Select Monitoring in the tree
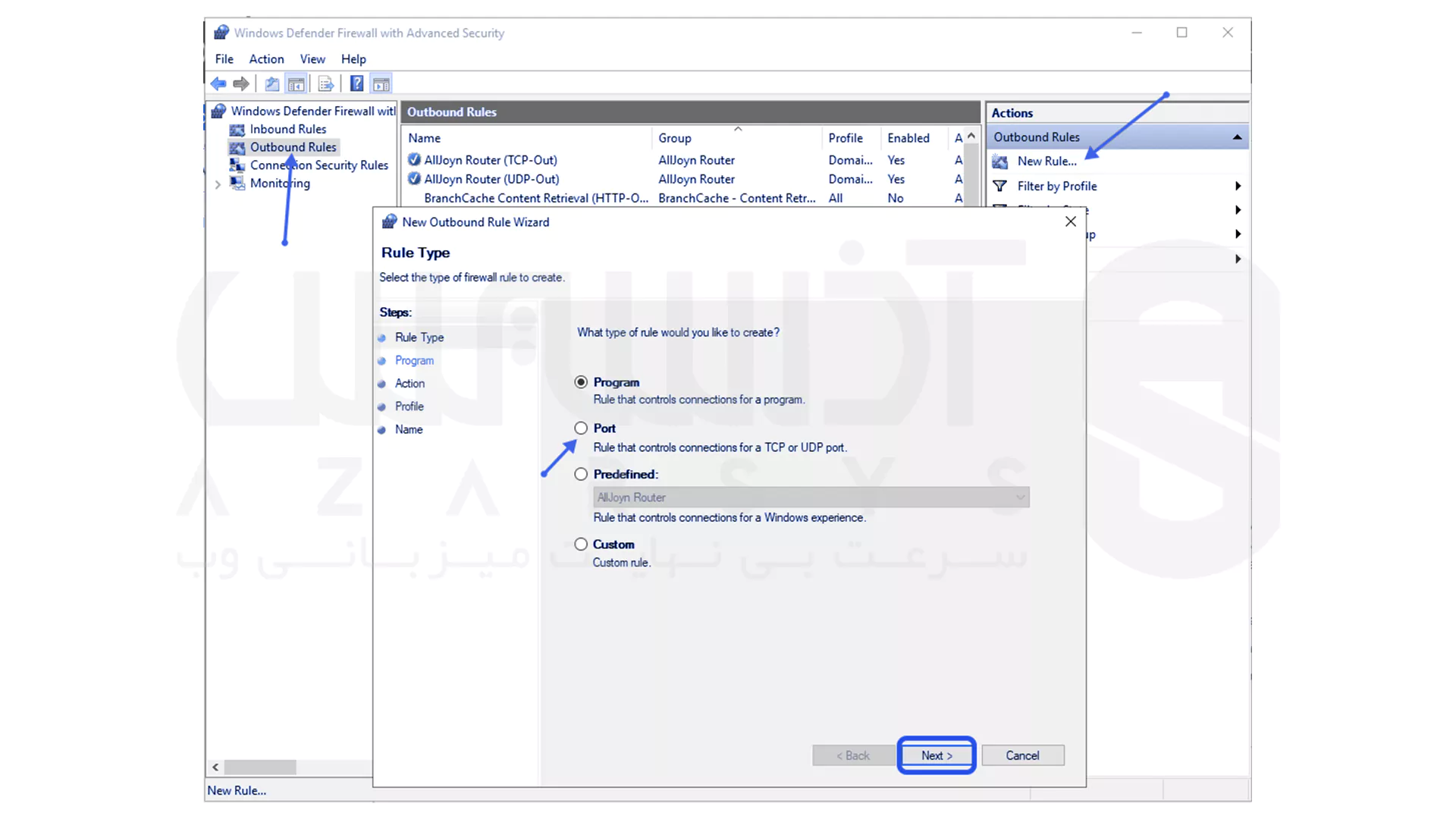 [280, 183]
